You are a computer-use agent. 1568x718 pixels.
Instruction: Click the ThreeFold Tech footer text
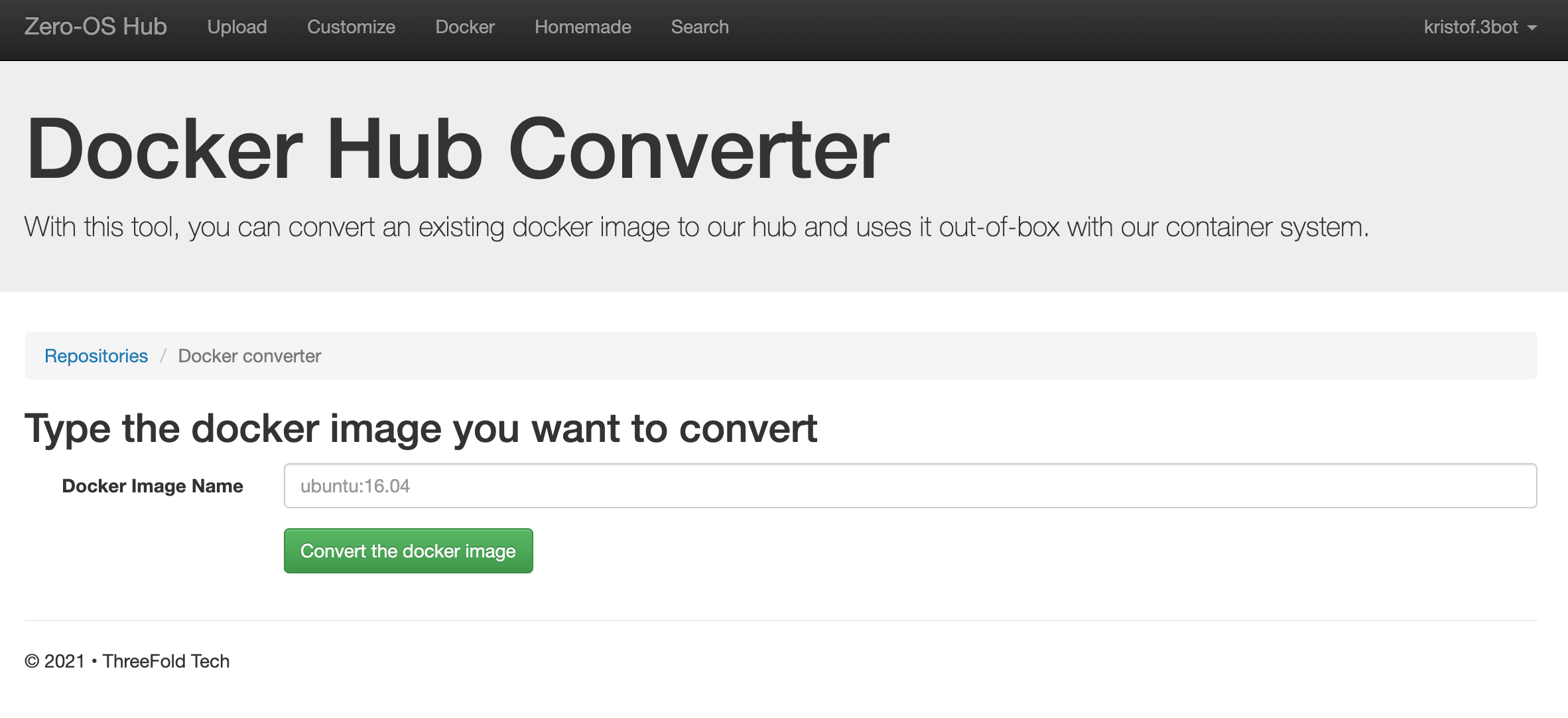pos(166,661)
